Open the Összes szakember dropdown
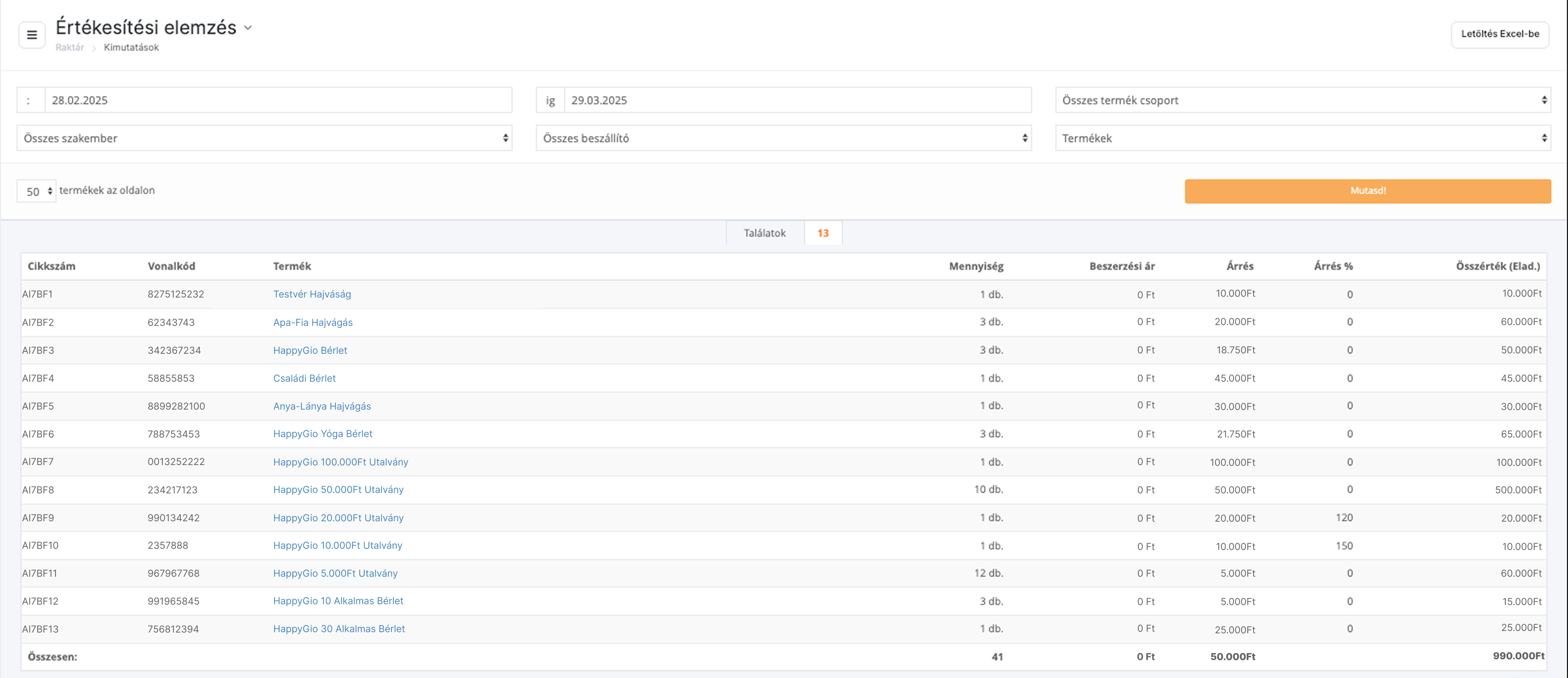Screen dimensions: 1568x678 click(x=264, y=138)
